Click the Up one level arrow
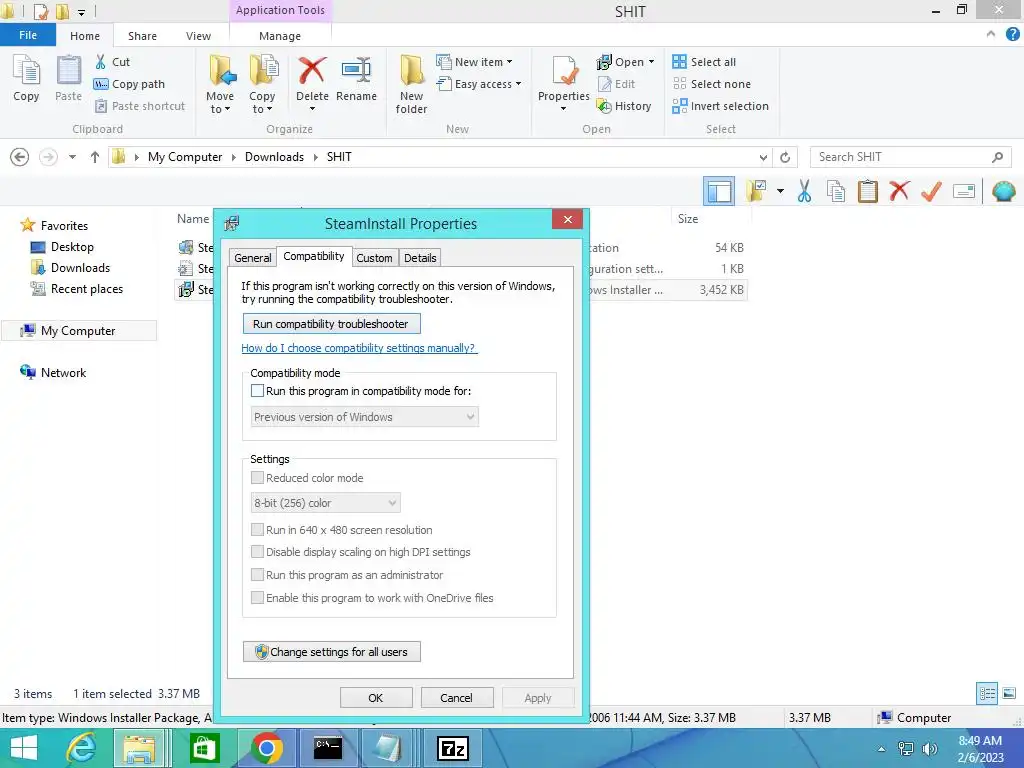 pyautogui.click(x=95, y=157)
